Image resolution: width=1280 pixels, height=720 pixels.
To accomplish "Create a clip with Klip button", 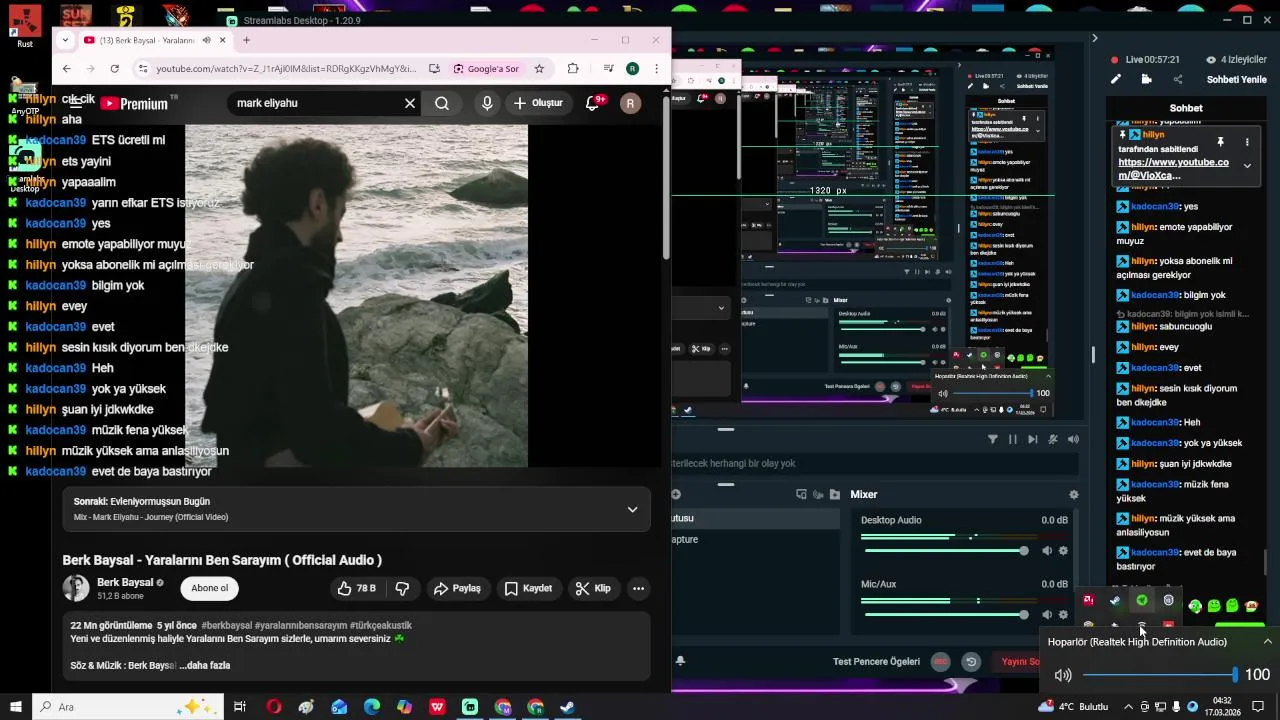I will pyautogui.click(x=593, y=588).
